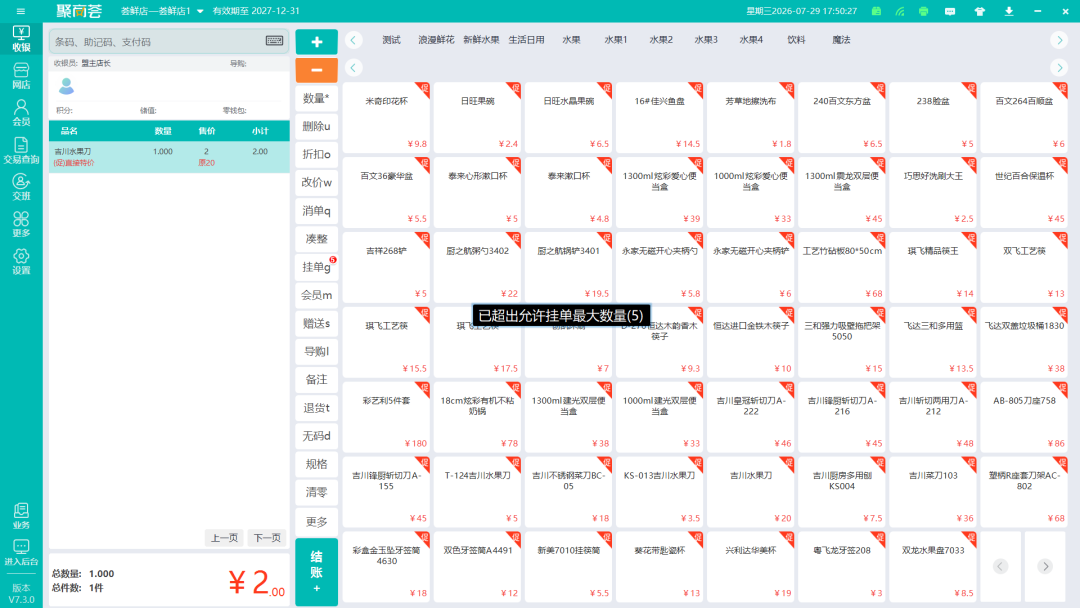Click the 挂单g hold order button

click(x=317, y=267)
